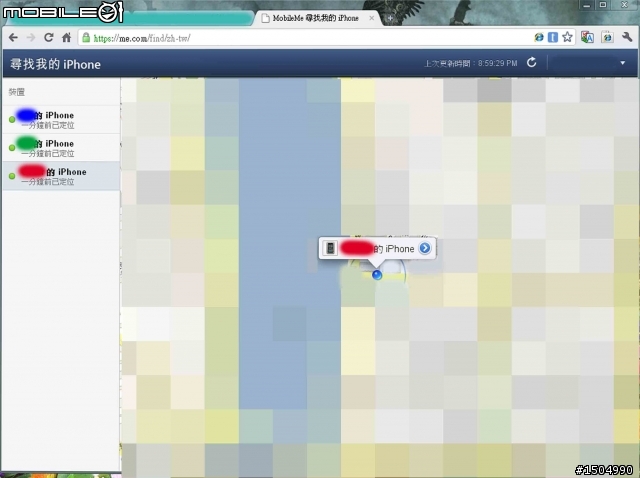640x478 pixels.
Task: Select the blue-marked iPhone in device list
Action: coord(61,120)
